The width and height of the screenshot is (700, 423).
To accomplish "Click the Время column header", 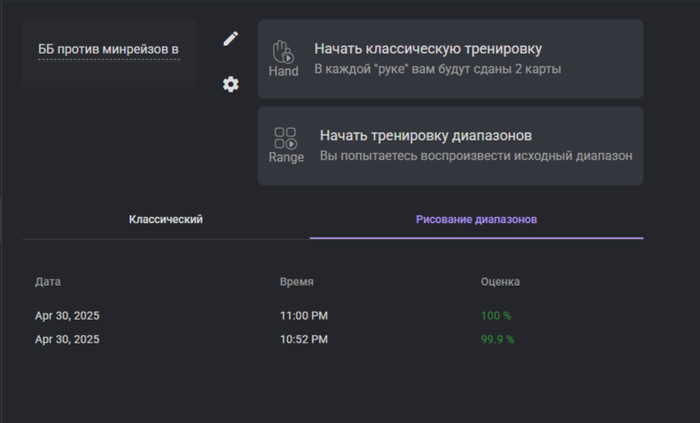I will pyautogui.click(x=296, y=282).
